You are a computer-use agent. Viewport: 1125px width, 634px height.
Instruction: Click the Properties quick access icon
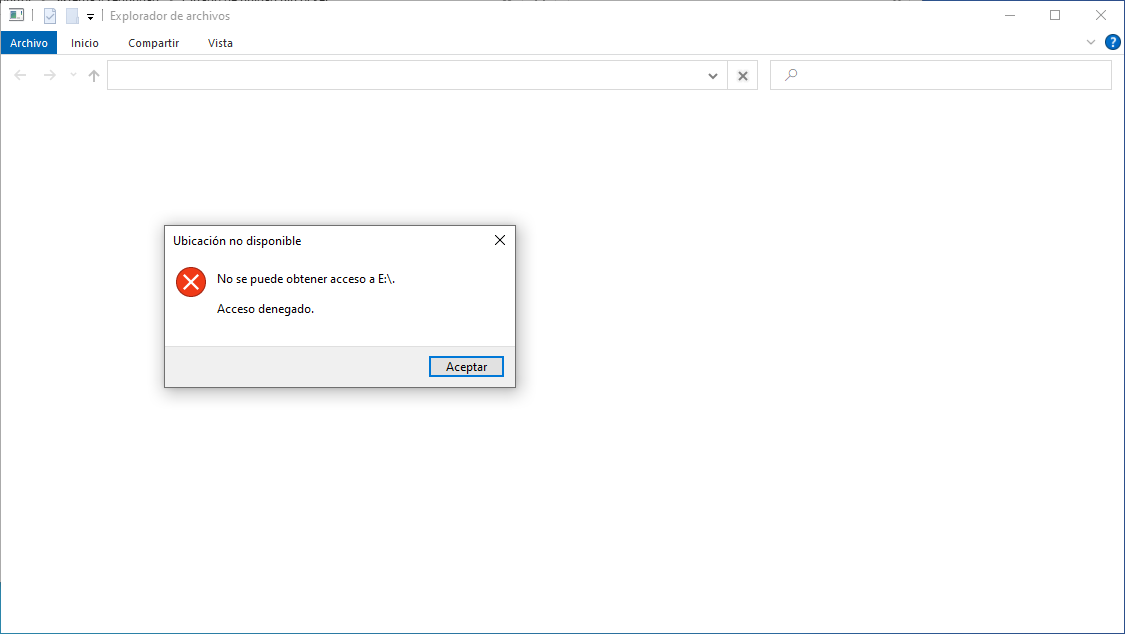tap(50, 15)
